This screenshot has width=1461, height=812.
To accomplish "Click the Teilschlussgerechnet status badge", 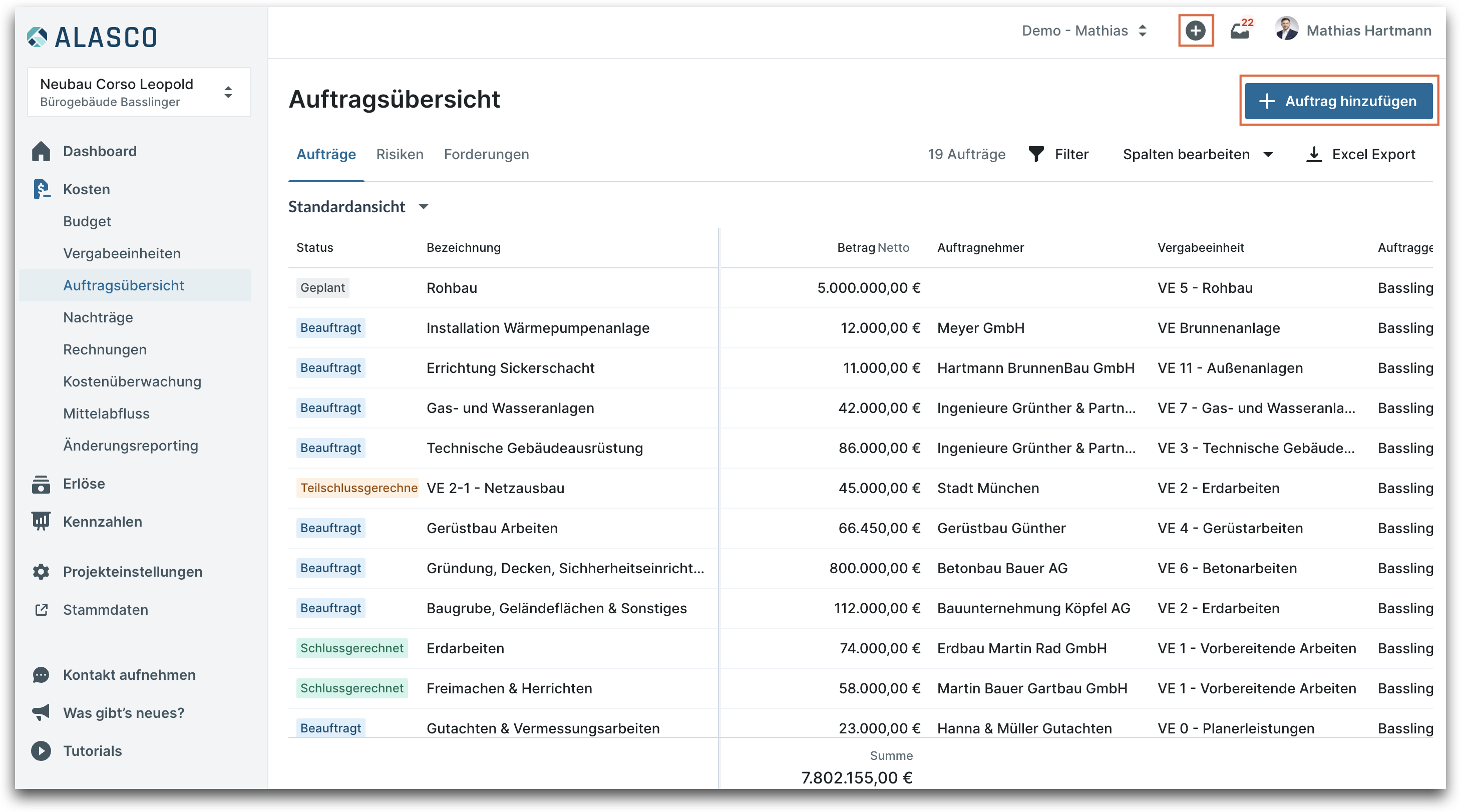I will (x=357, y=488).
